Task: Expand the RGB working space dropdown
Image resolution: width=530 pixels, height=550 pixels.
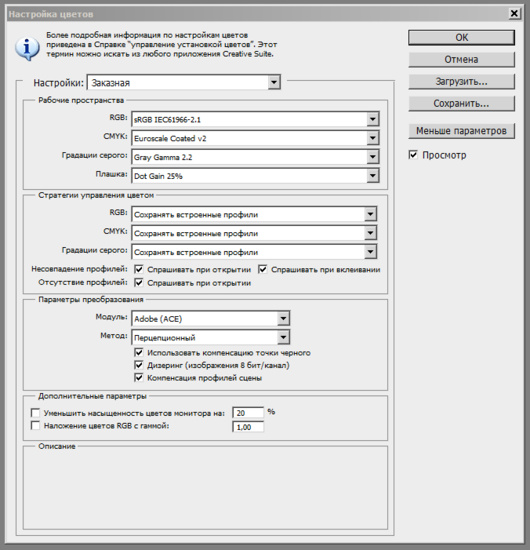Action: click(255, 119)
